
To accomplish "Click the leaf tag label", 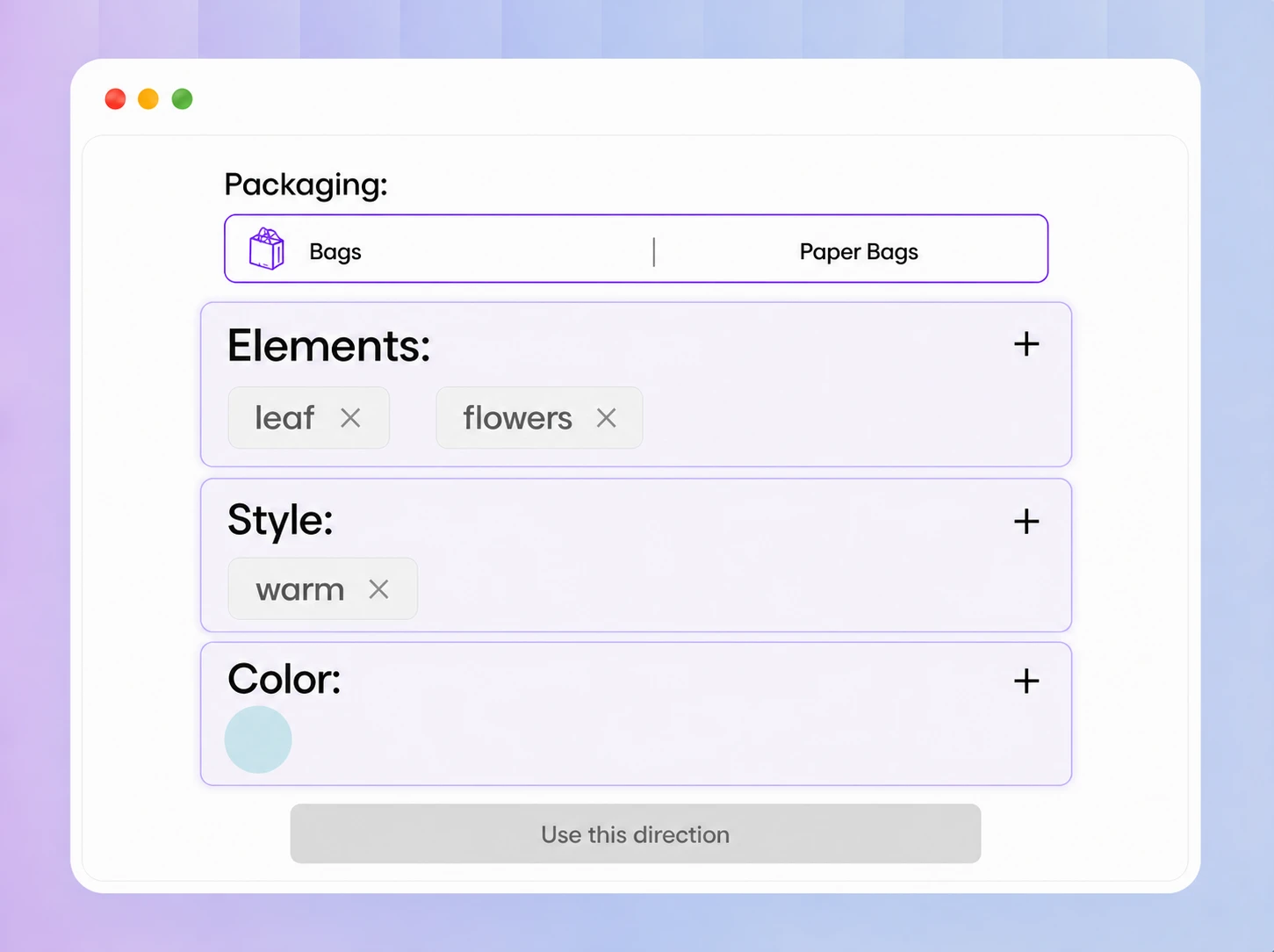I will tap(284, 418).
